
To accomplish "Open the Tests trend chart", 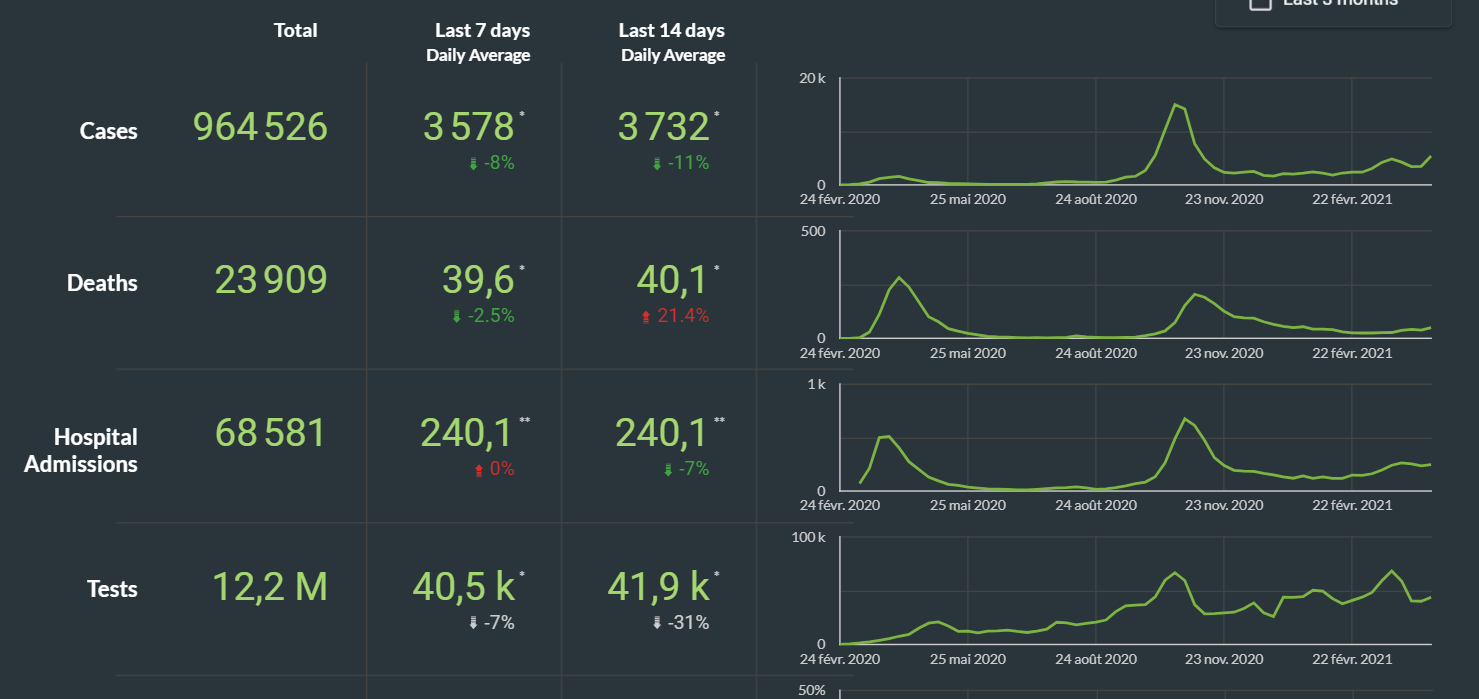I will coord(1135,592).
